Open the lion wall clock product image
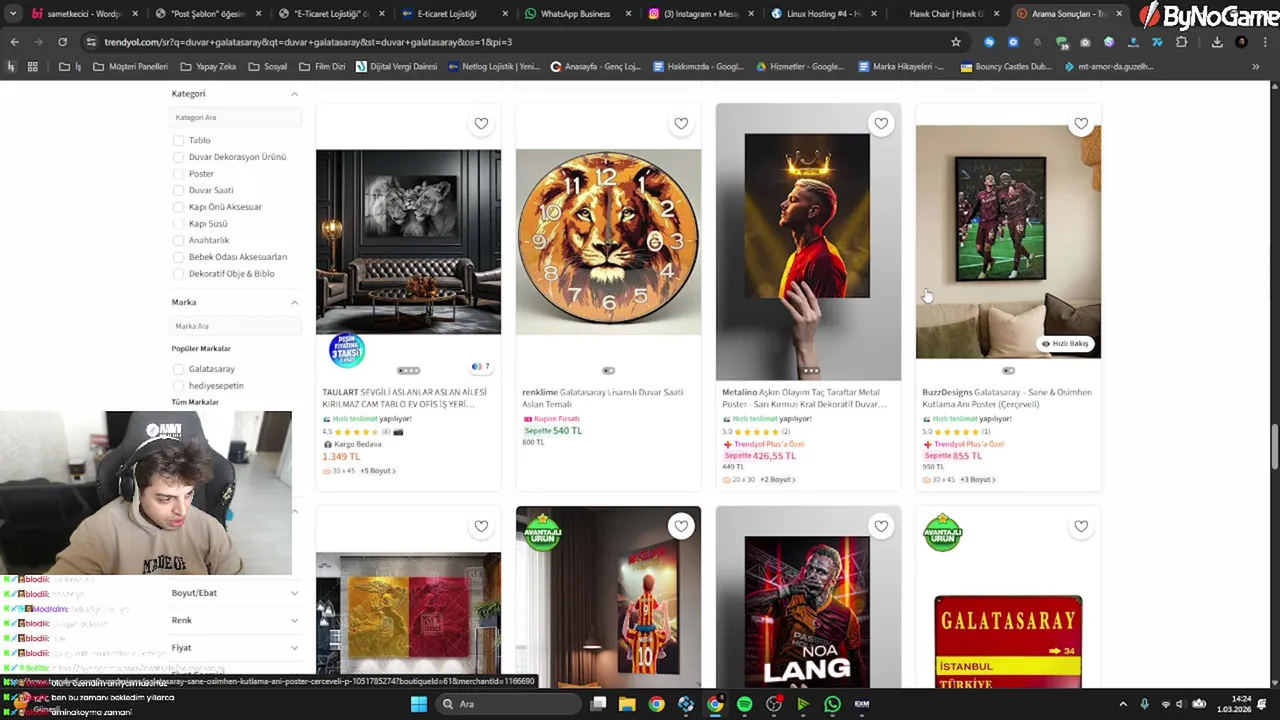Image resolution: width=1280 pixels, height=720 pixels. [608, 241]
